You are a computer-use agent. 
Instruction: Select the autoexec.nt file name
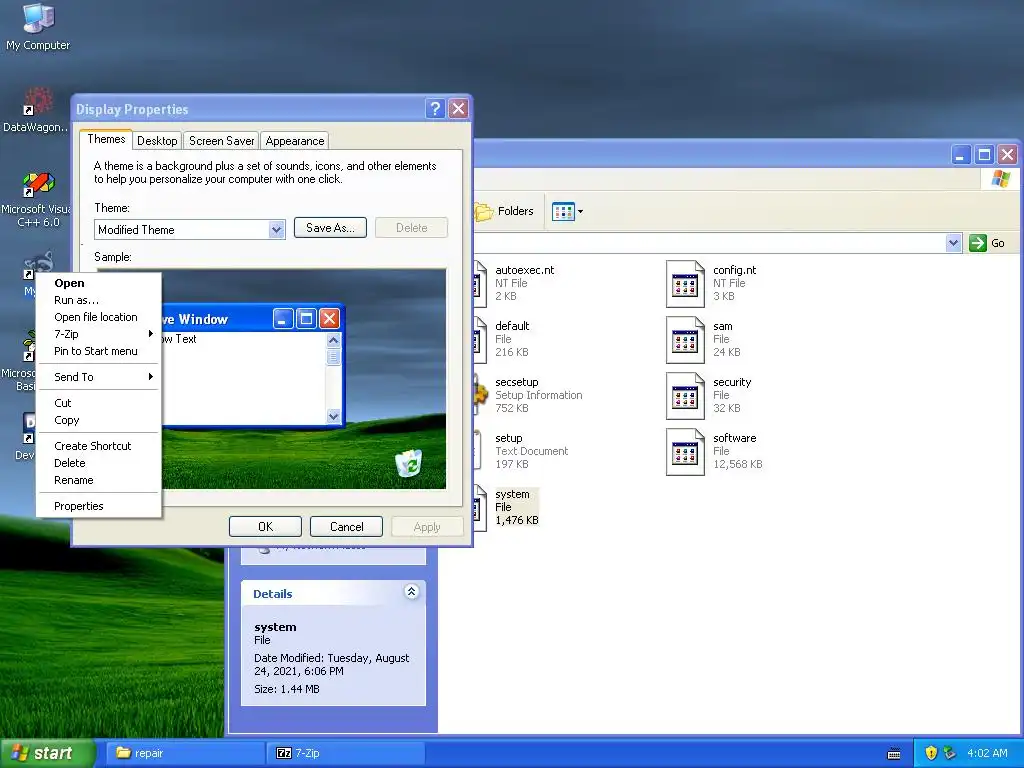pyautogui.click(x=524, y=270)
